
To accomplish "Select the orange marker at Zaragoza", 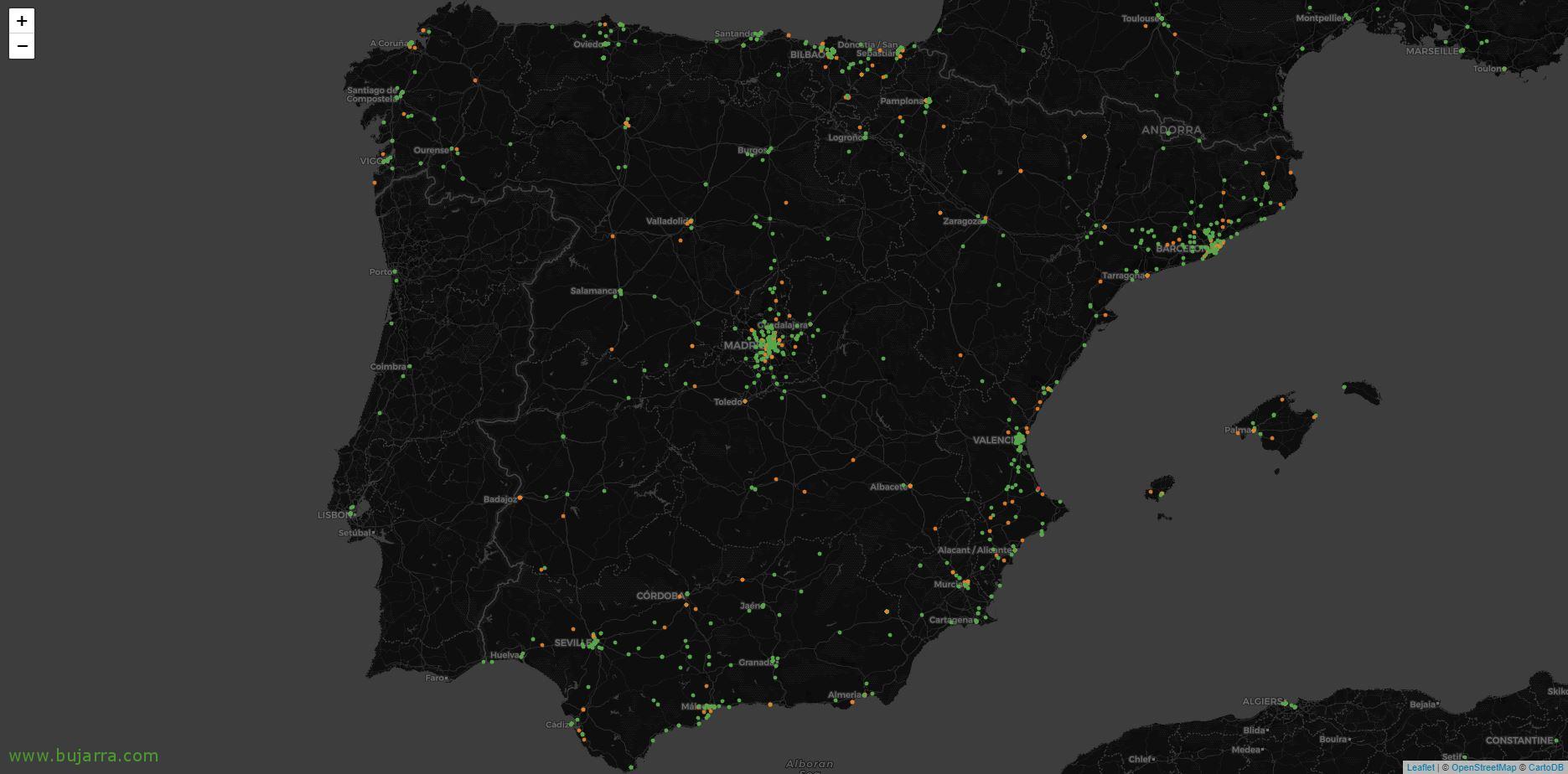I will tap(985, 220).
